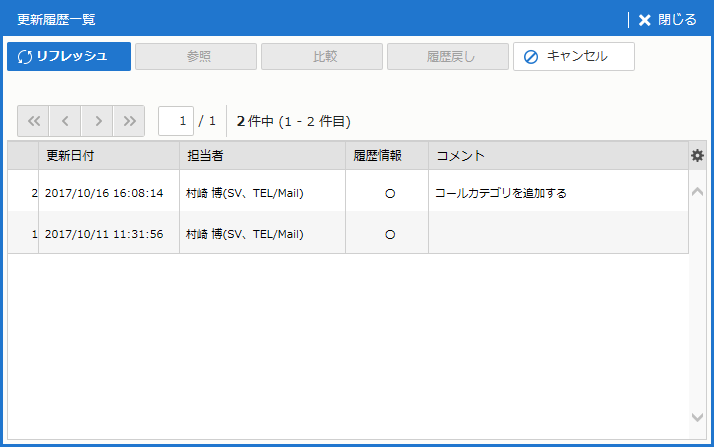The height and width of the screenshot is (447, 714).
Task: Click the 履歴情報 column header
Action: (386, 156)
